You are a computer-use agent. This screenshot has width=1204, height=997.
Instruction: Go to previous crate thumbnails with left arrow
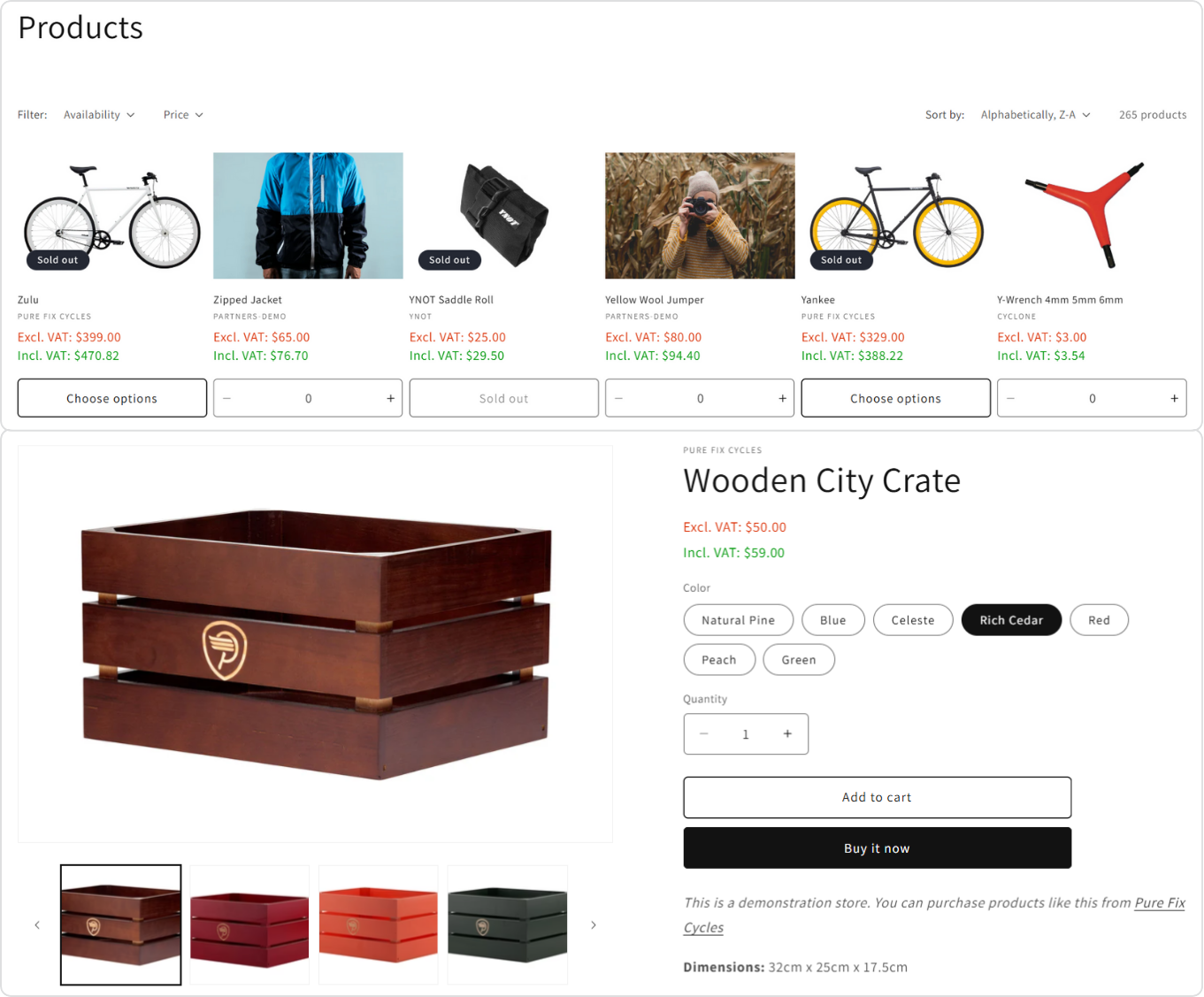click(x=37, y=925)
